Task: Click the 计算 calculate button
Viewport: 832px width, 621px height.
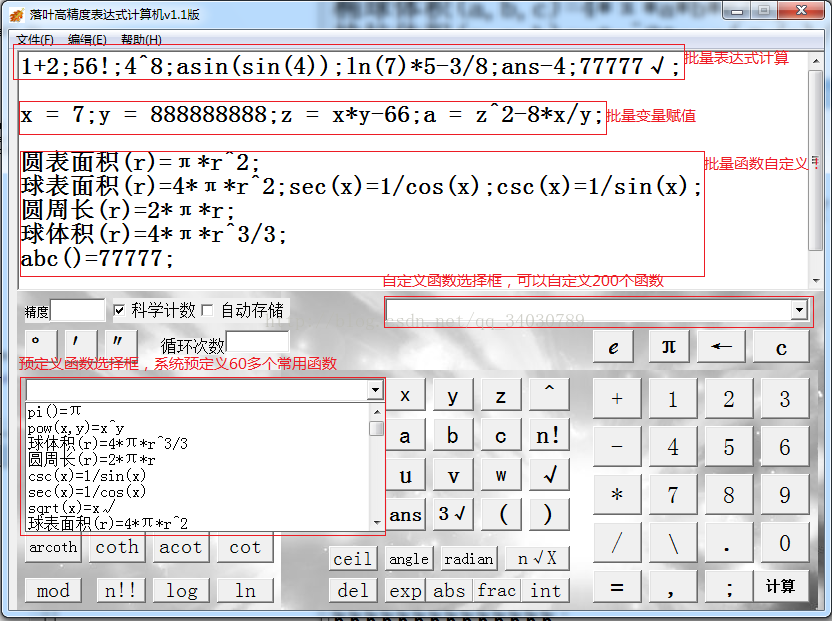Action: (x=781, y=586)
